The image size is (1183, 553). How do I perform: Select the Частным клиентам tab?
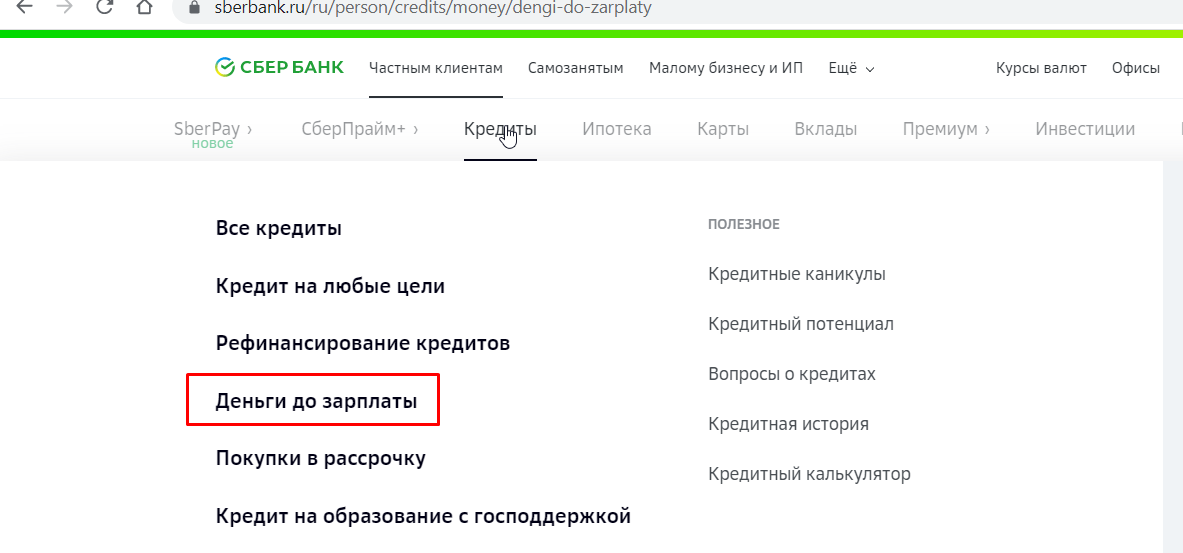pyautogui.click(x=435, y=69)
